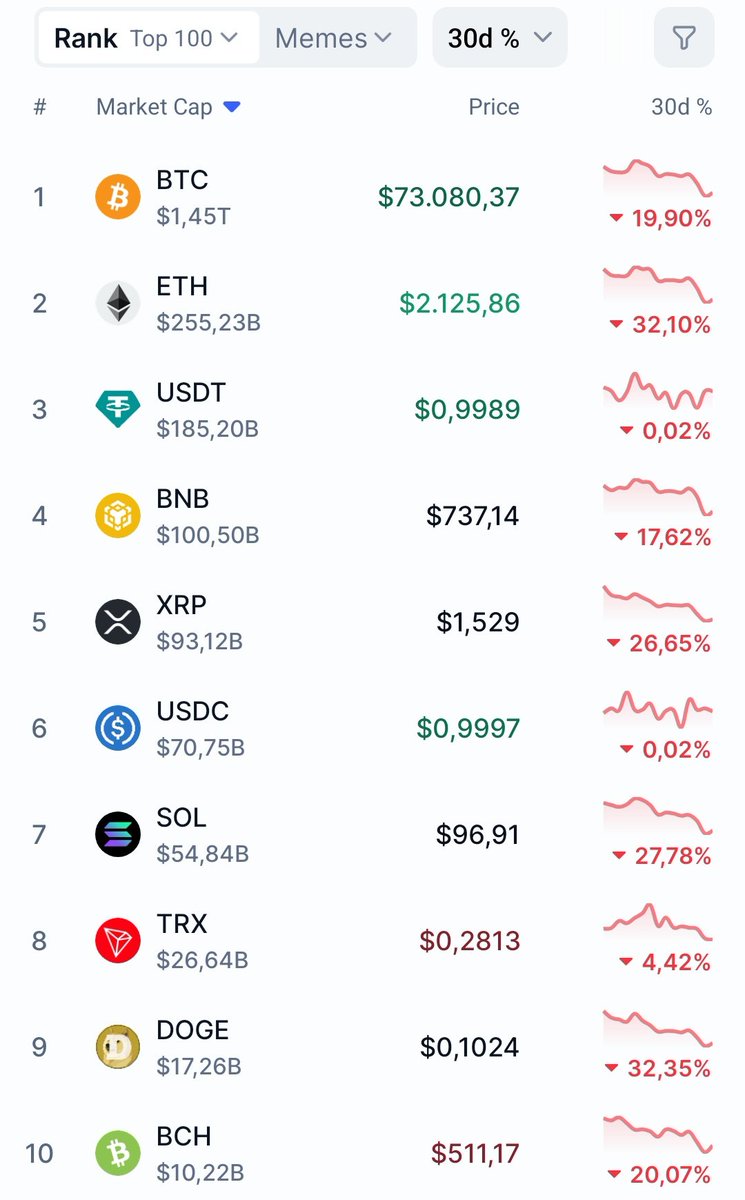Click the Dogecoin logo icon
This screenshot has width=745, height=1200.
click(x=118, y=1047)
